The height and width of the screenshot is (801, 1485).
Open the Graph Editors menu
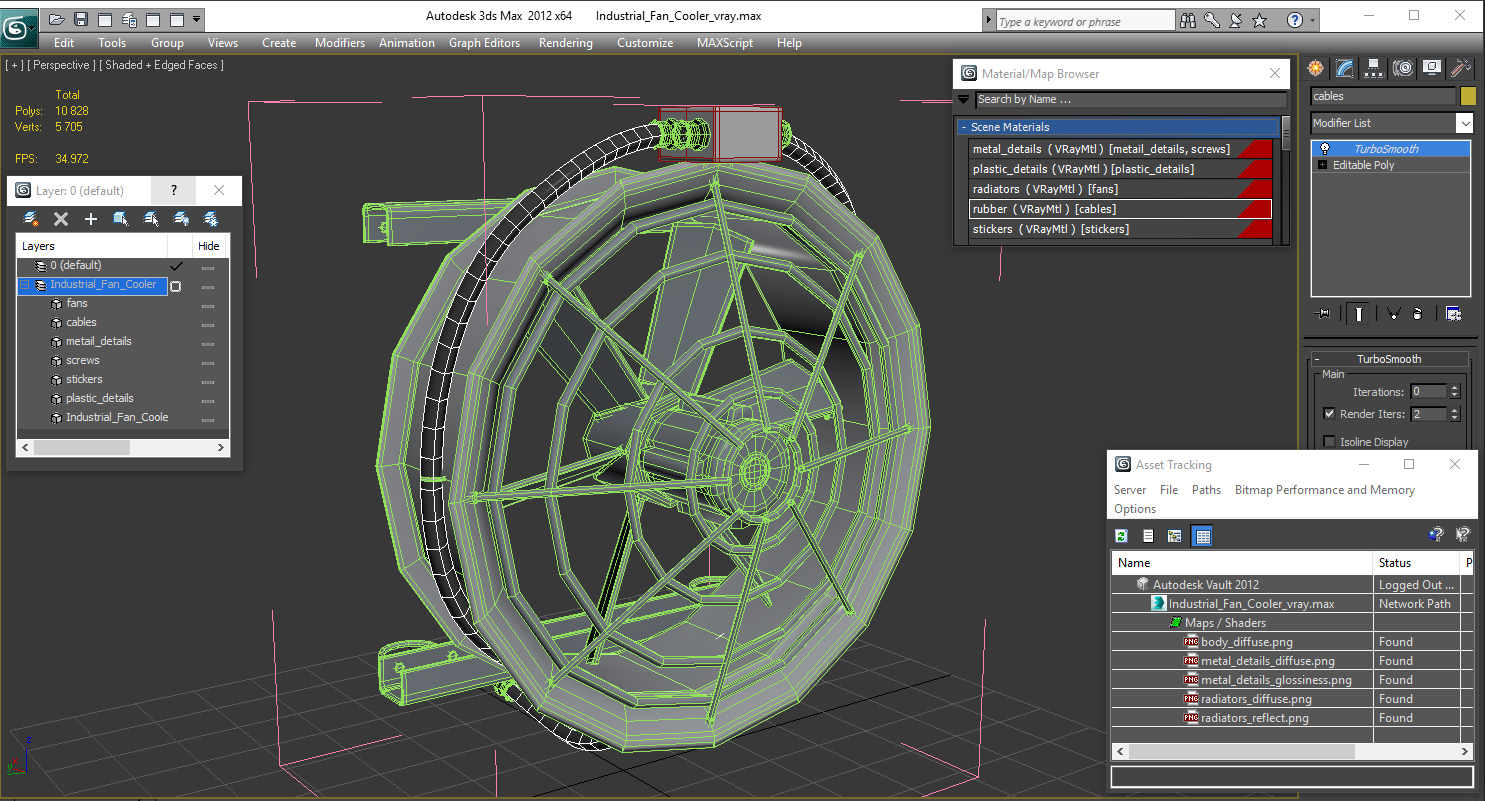coord(484,43)
